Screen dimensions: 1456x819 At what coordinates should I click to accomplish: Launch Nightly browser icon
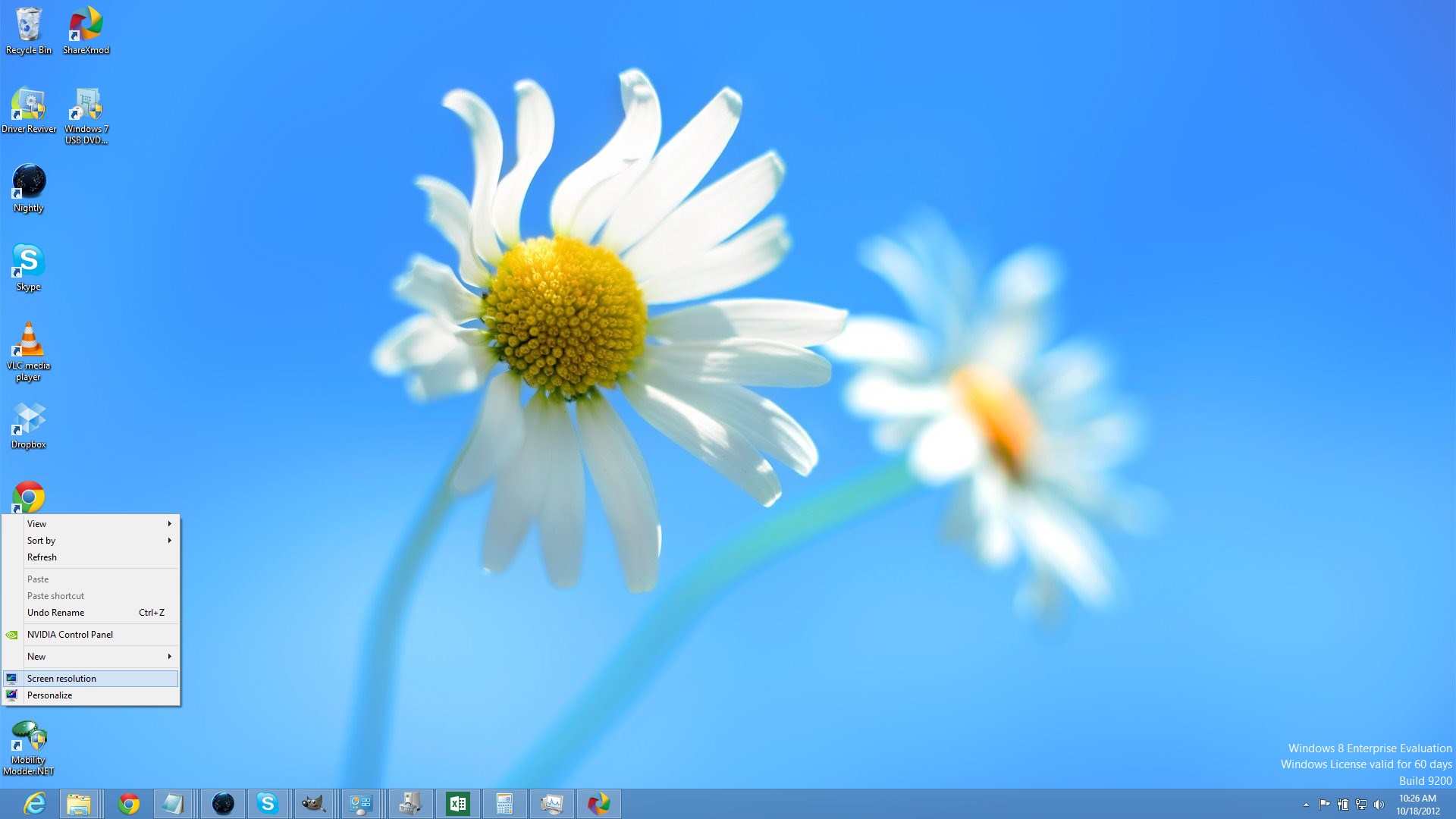click(27, 182)
